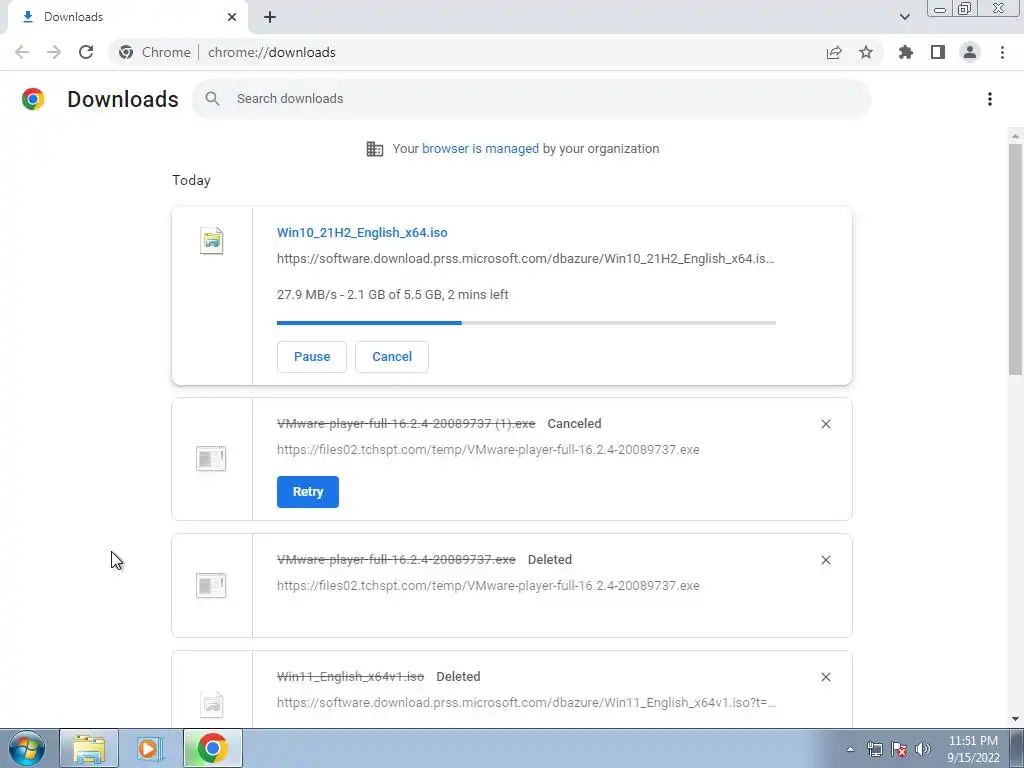Reload the downloads page

[86, 52]
